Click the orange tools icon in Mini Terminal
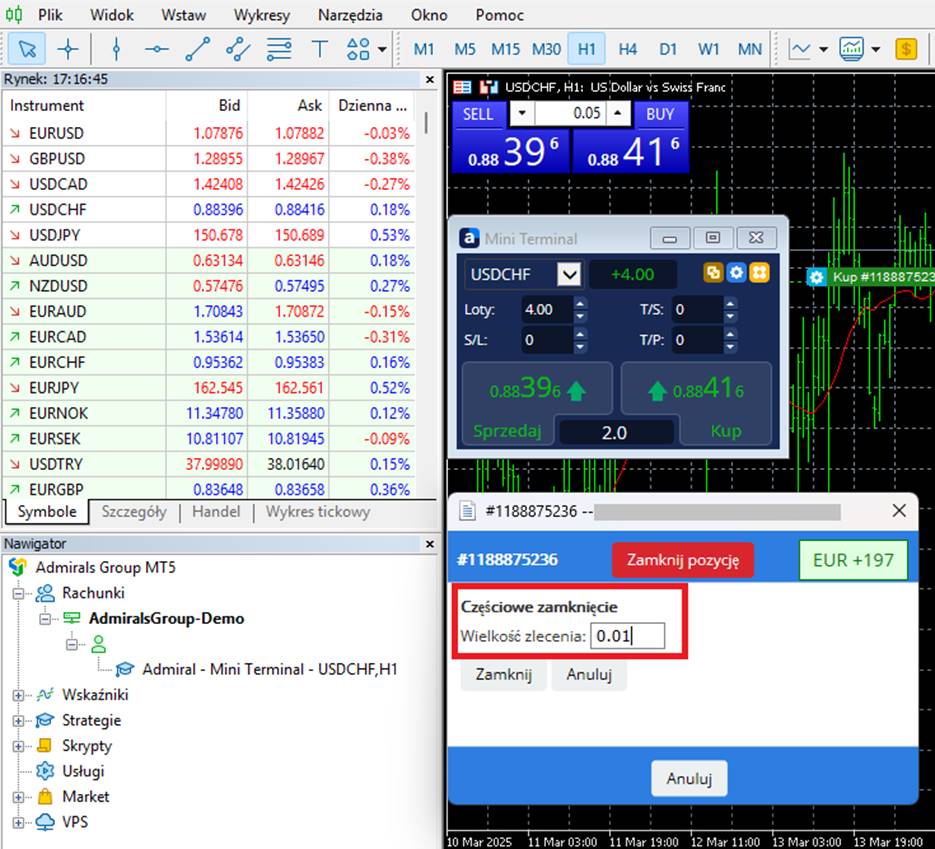Screen dimensions: 935x849 click(759, 273)
